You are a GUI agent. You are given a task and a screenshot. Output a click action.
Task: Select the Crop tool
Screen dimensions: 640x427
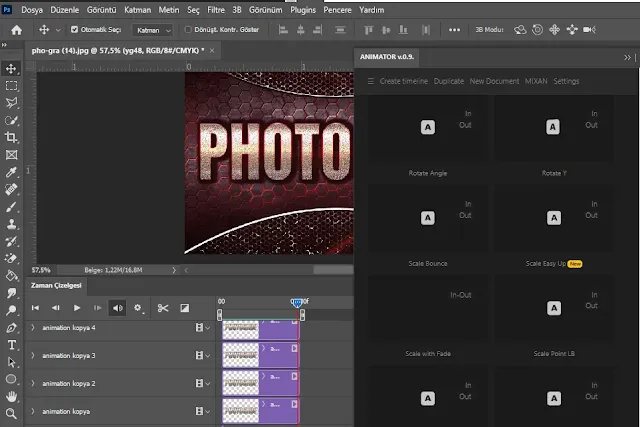pyautogui.click(x=12, y=137)
